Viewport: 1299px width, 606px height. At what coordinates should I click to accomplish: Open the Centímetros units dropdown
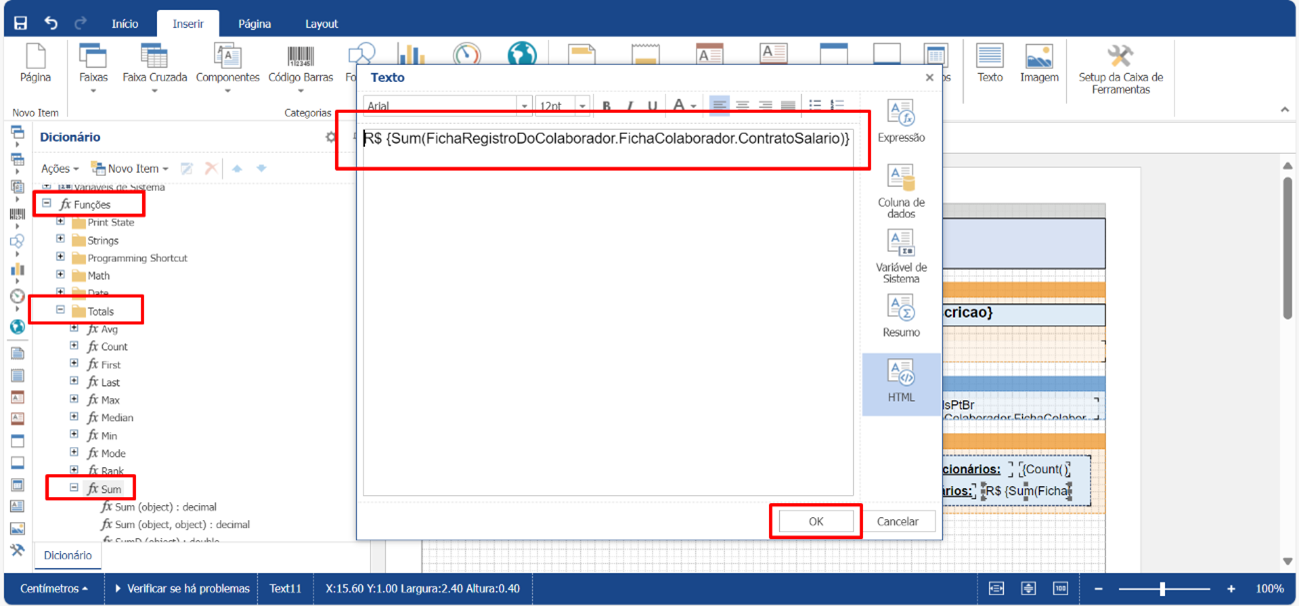[54, 589]
